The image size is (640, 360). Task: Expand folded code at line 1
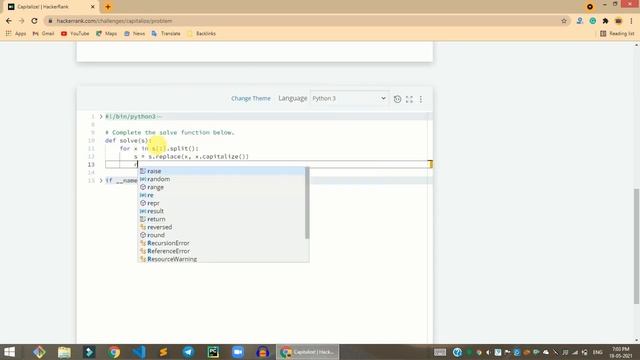click(101, 117)
